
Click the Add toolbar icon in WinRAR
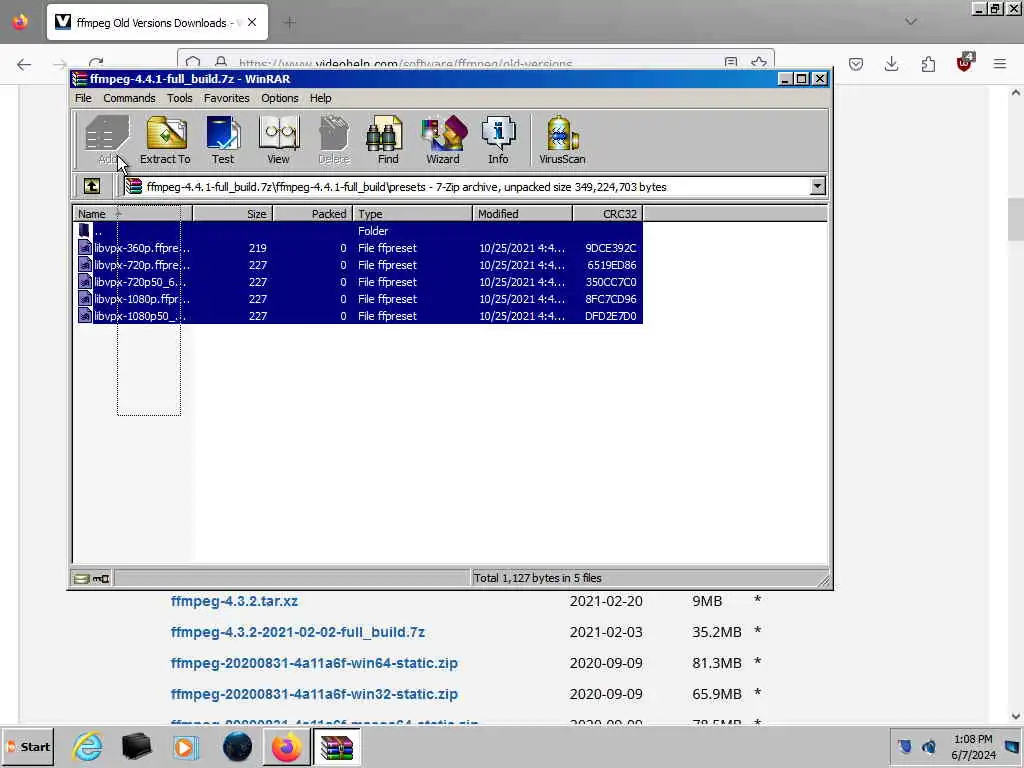(x=107, y=140)
